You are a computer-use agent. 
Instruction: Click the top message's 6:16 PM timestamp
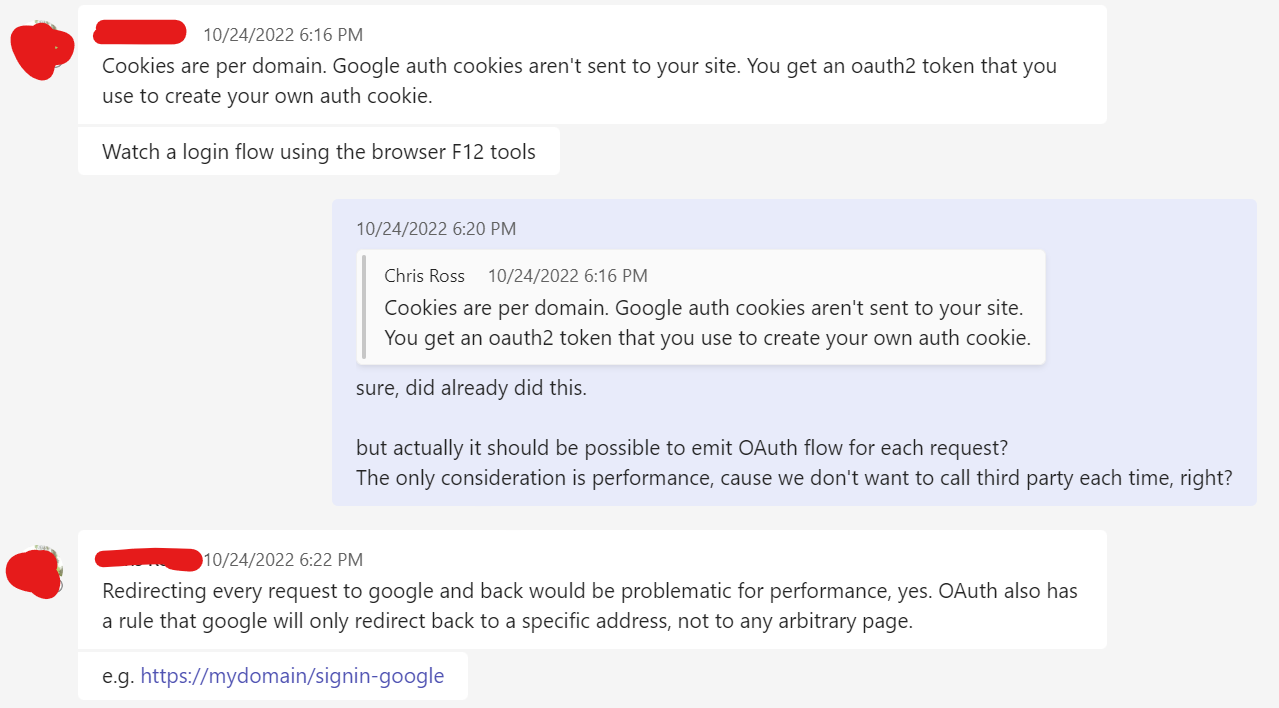283,35
